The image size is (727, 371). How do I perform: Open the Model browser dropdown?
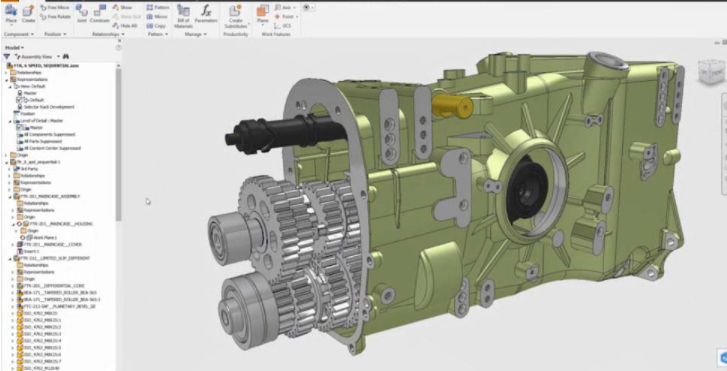pos(14,48)
